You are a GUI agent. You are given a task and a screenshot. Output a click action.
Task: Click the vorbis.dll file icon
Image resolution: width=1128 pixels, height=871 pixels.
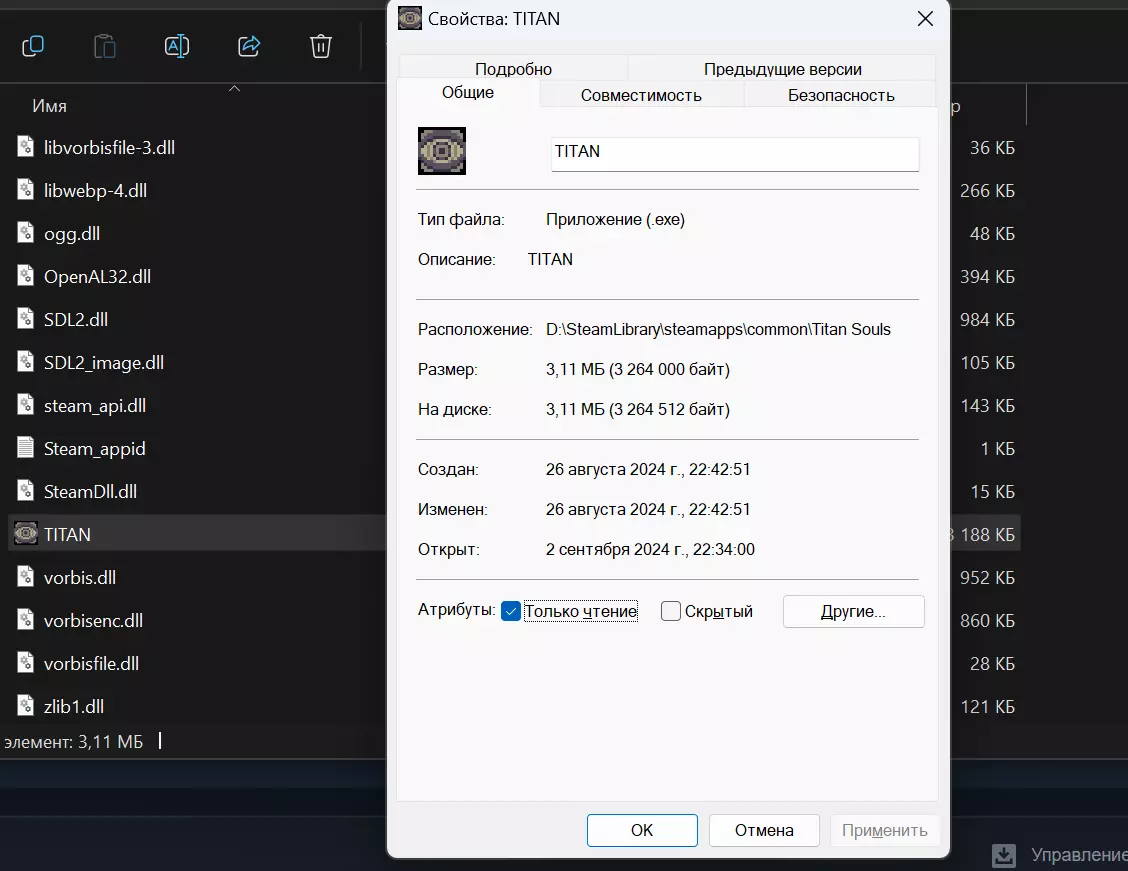pos(25,577)
